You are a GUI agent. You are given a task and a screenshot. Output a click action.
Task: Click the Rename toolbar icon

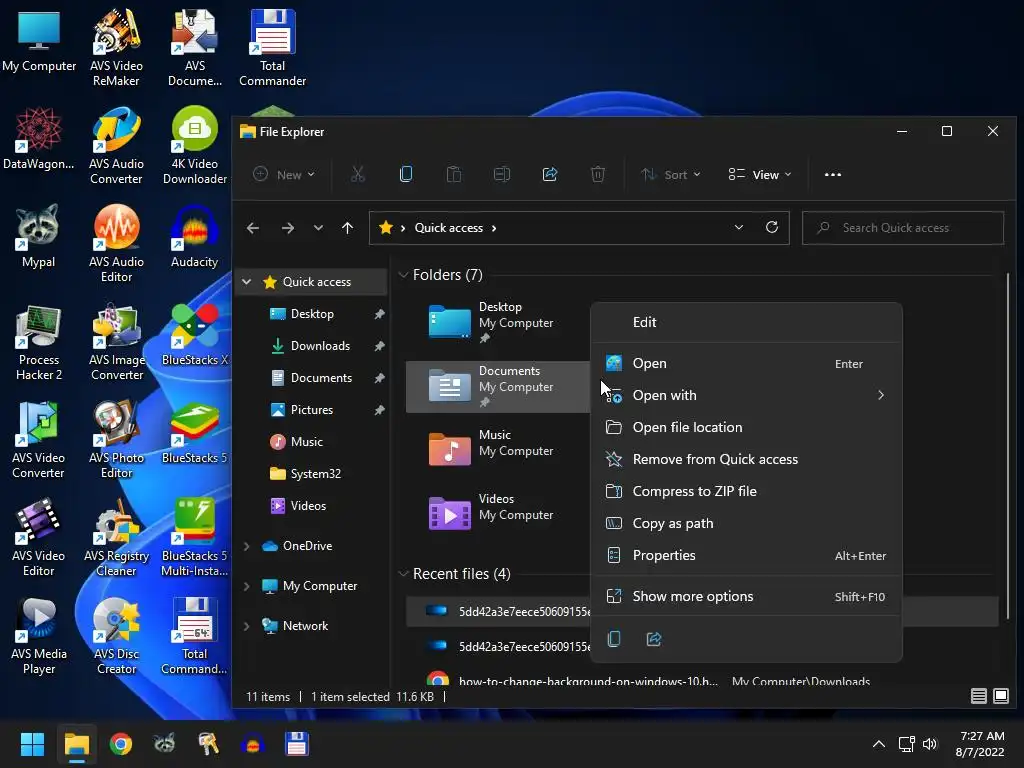[502, 174]
